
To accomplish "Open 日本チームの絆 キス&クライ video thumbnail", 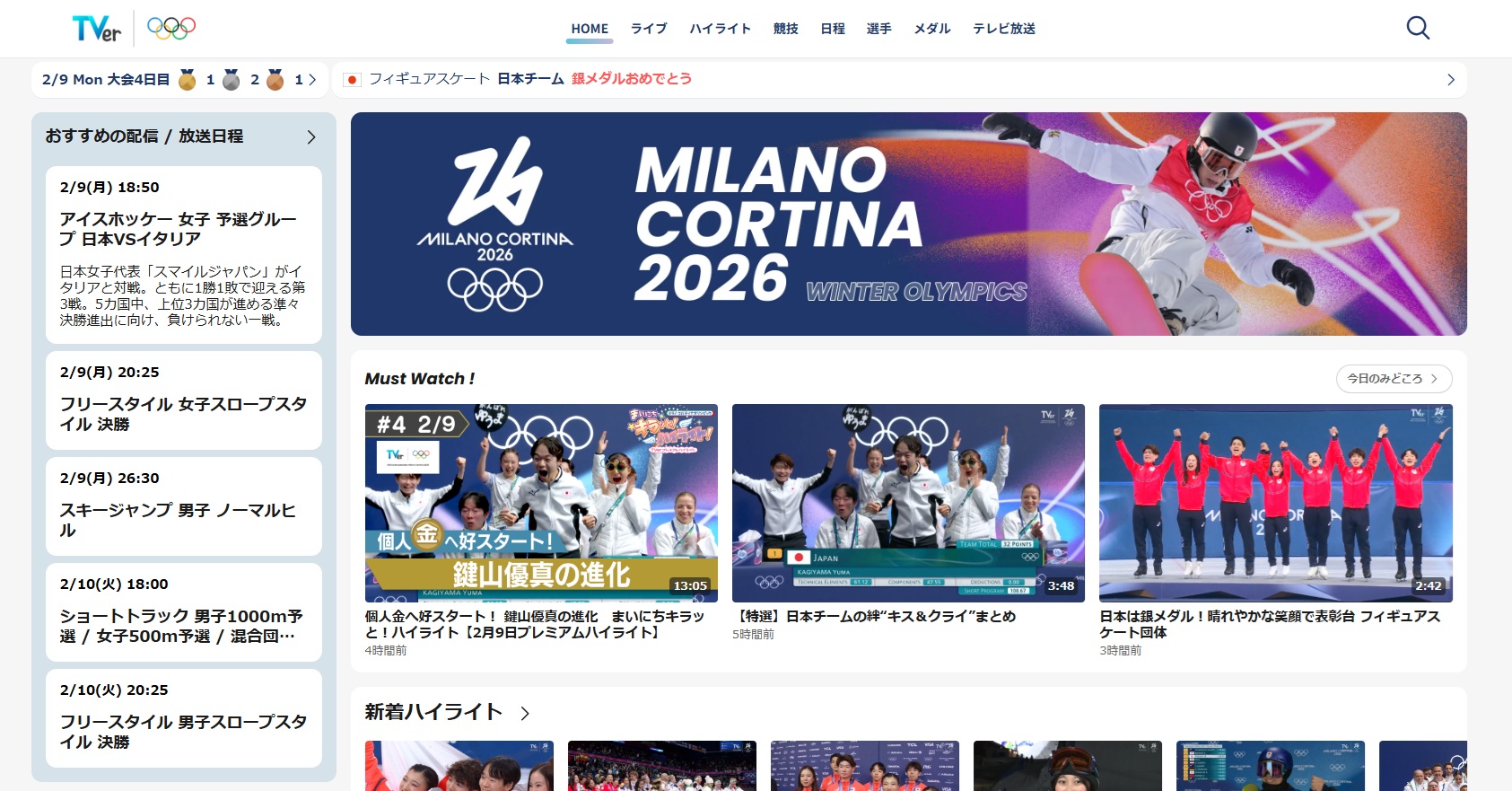I will pos(908,503).
